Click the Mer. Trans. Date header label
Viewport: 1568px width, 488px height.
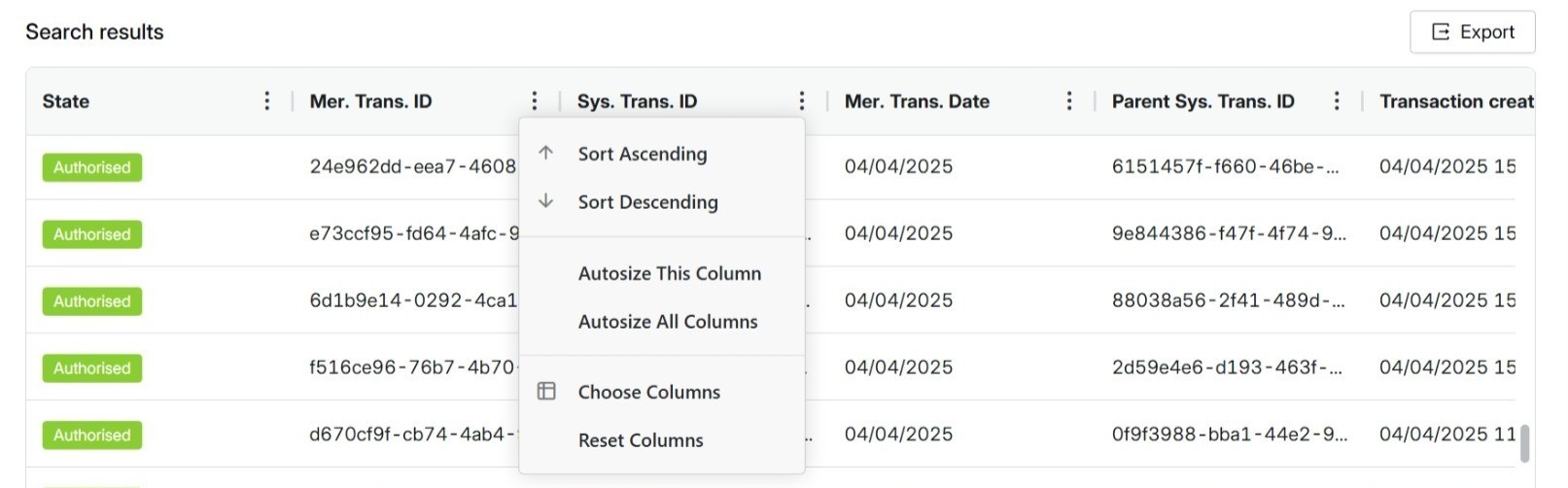(x=917, y=101)
